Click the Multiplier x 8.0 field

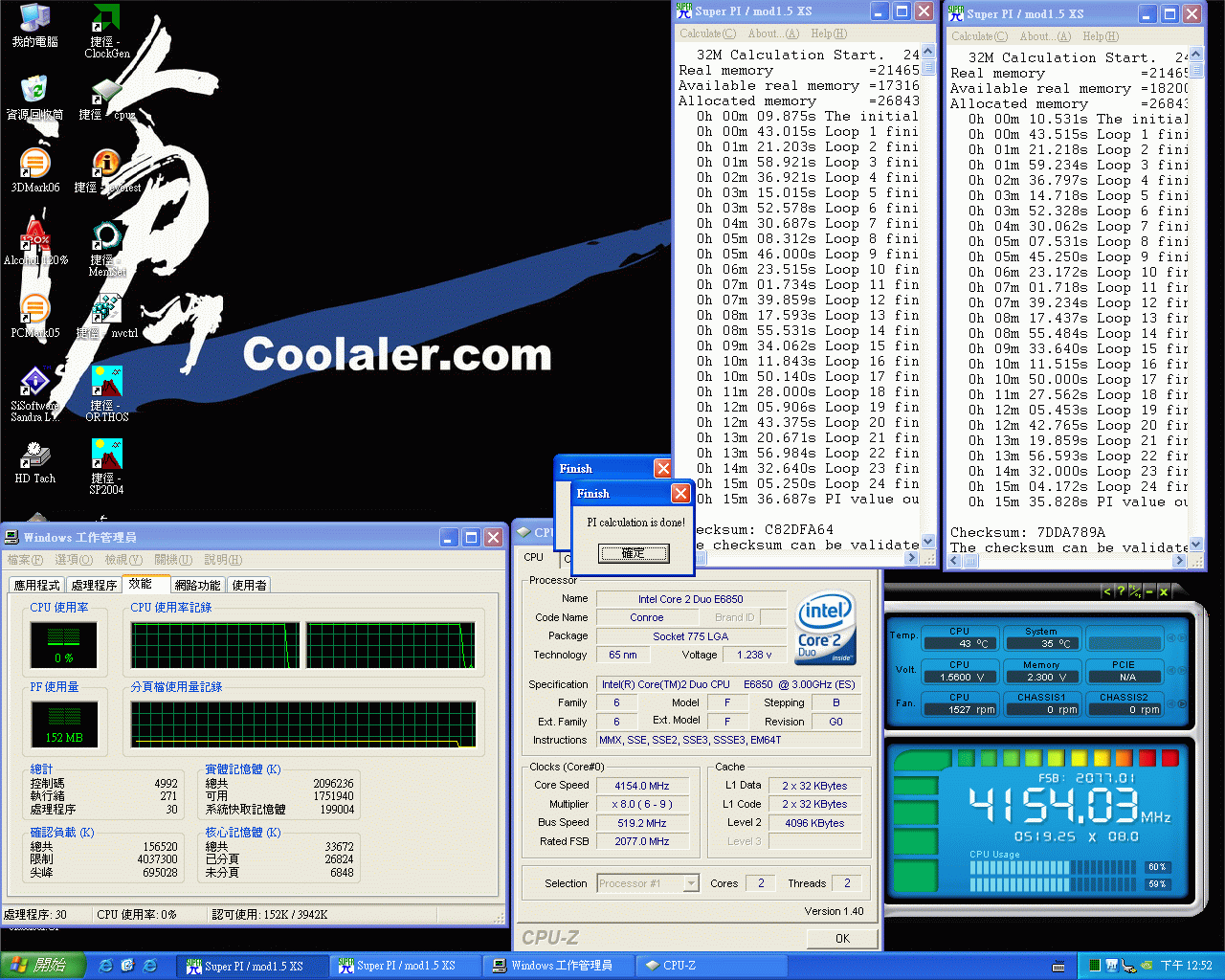click(642, 804)
